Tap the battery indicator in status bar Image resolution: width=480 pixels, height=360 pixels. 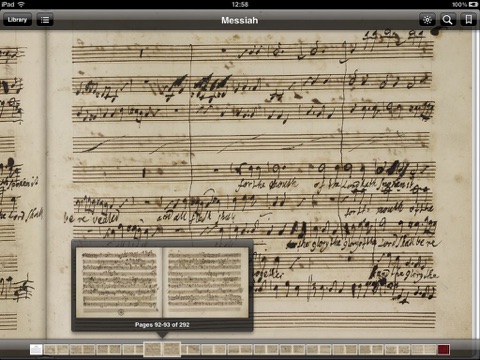click(x=473, y=4)
